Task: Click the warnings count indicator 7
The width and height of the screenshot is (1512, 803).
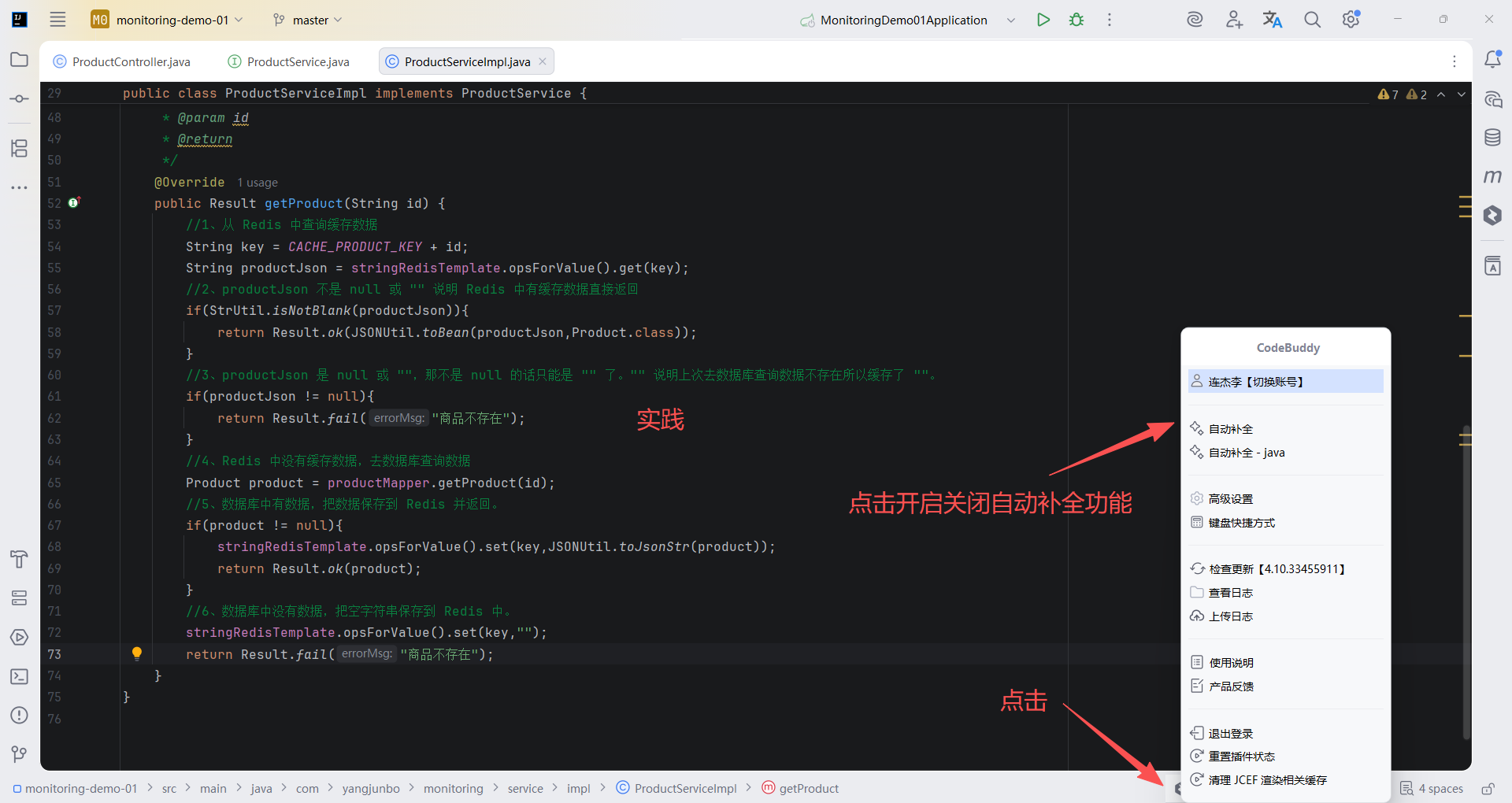Action: coord(1388,94)
